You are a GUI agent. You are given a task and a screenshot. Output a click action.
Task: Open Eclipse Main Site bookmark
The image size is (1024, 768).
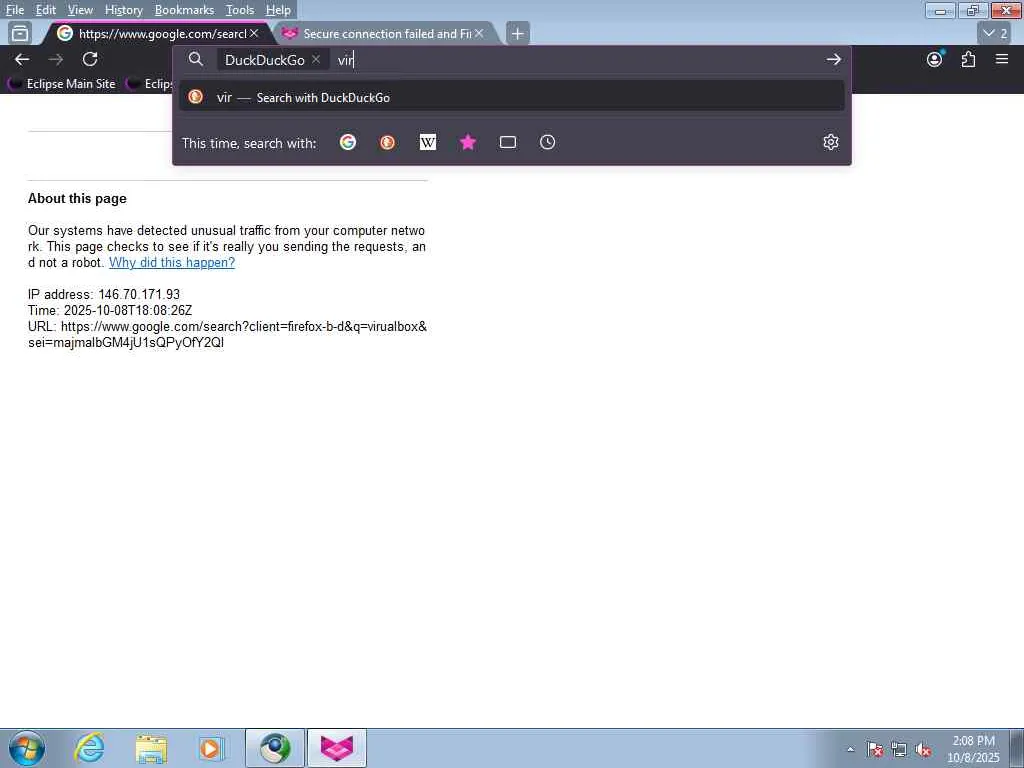click(x=62, y=84)
